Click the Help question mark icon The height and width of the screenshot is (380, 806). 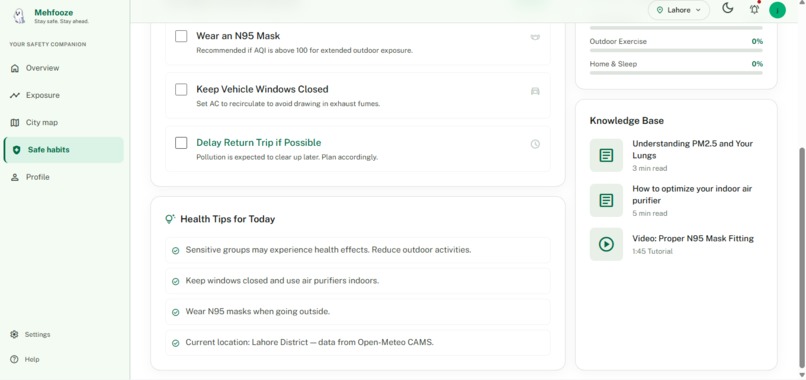[x=14, y=359]
